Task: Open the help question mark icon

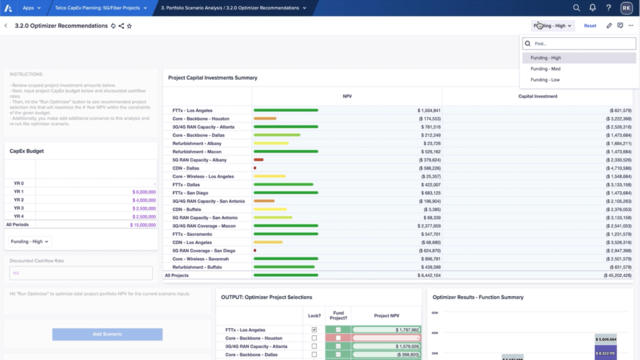Action: tap(608, 8)
